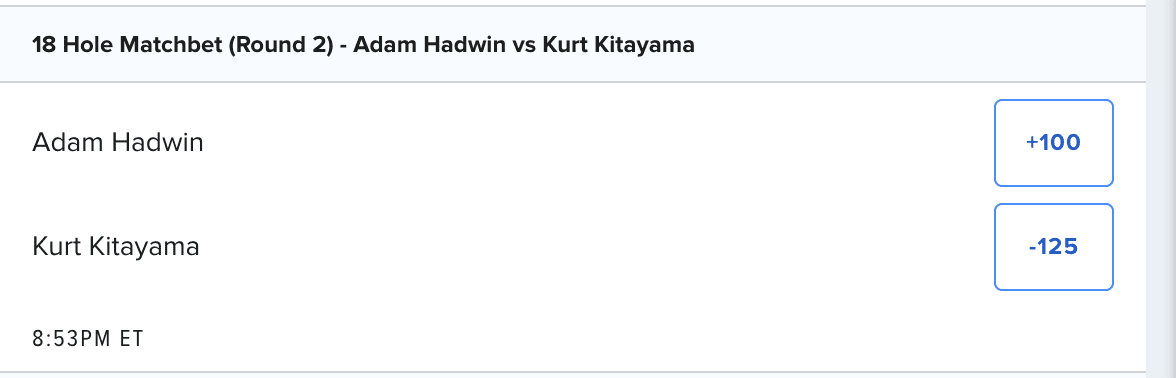Click the 8:53PM ET start time
This screenshot has height=378, width=1176.
coord(88,339)
